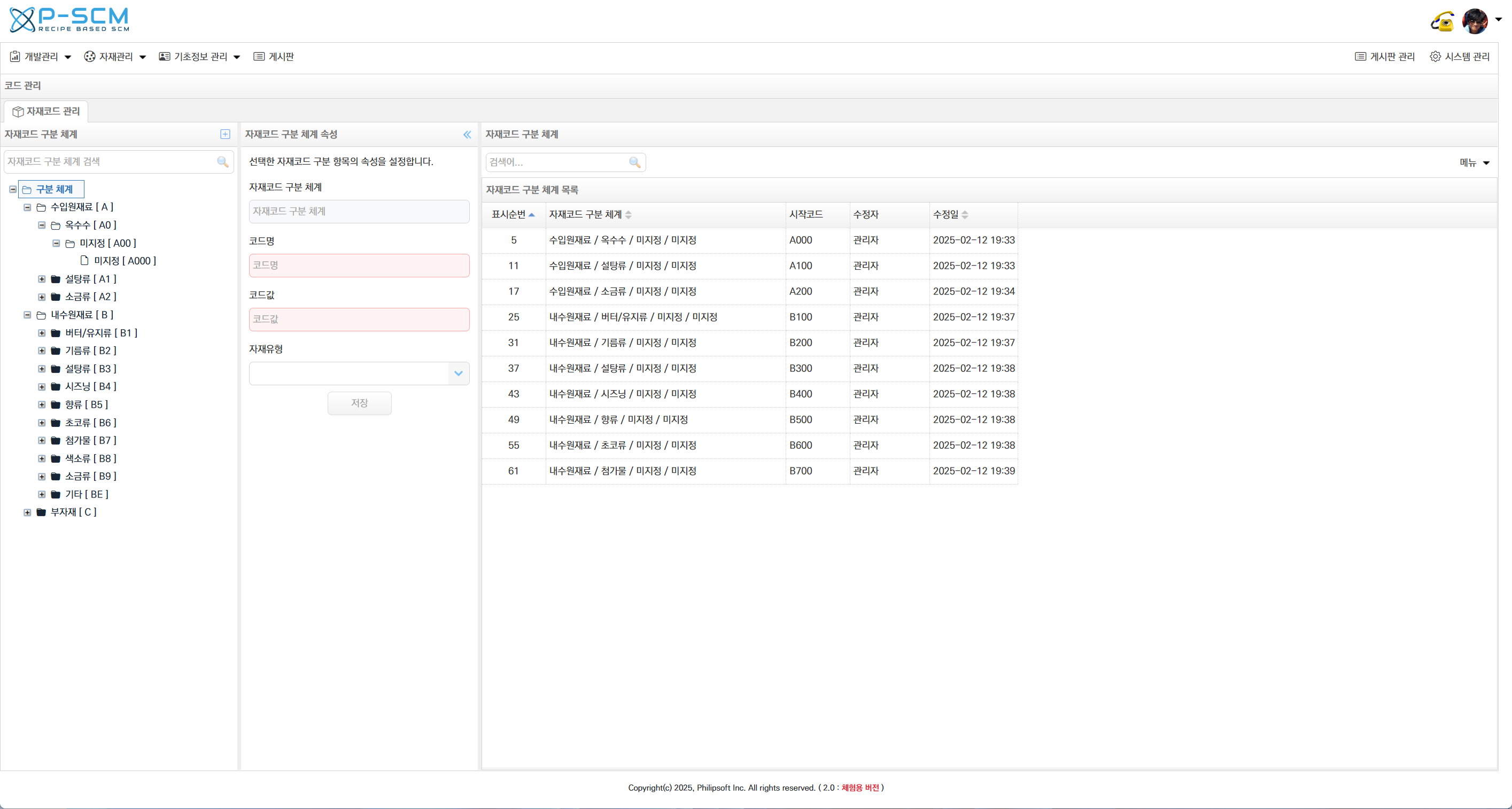Screen dimensions: 1512x809
Task: Click the 시작코드 column header
Action: pyautogui.click(x=818, y=215)
